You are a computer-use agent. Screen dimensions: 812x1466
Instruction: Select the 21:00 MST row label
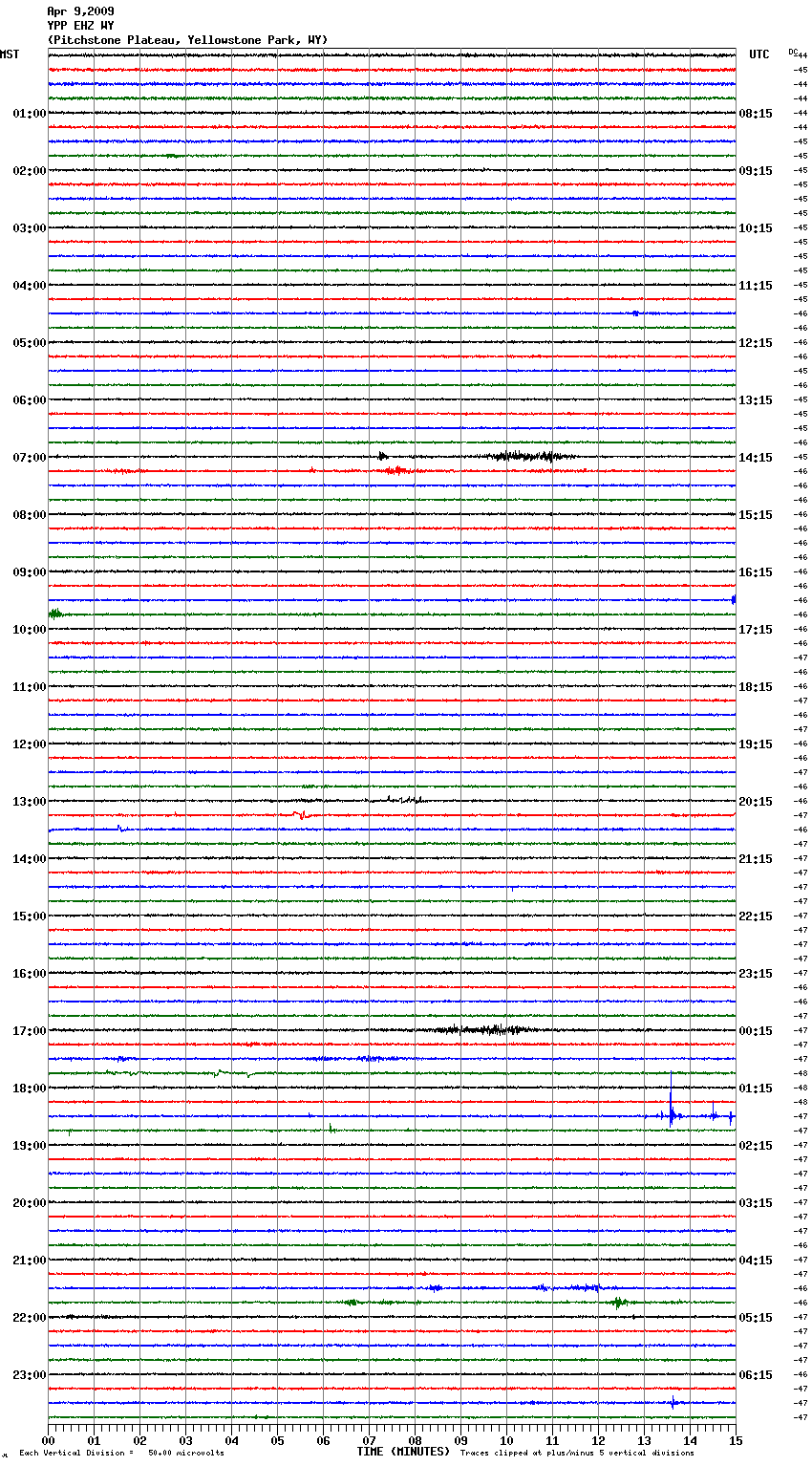point(30,1261)
